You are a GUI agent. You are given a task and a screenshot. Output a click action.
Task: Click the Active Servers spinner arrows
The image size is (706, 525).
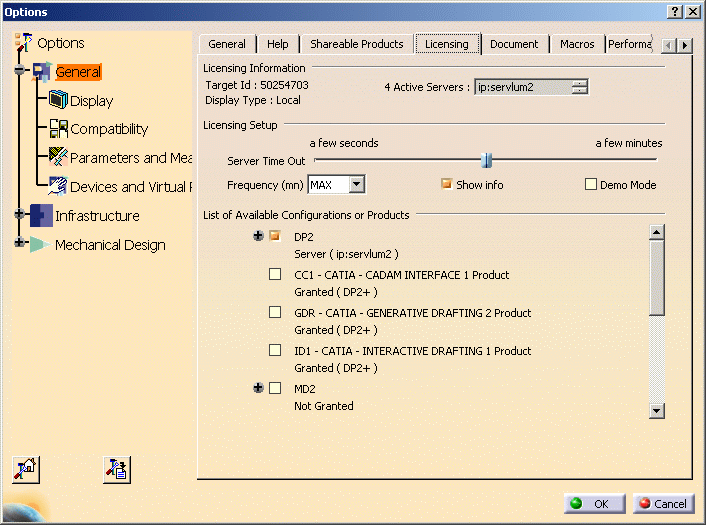pos(579,86)
